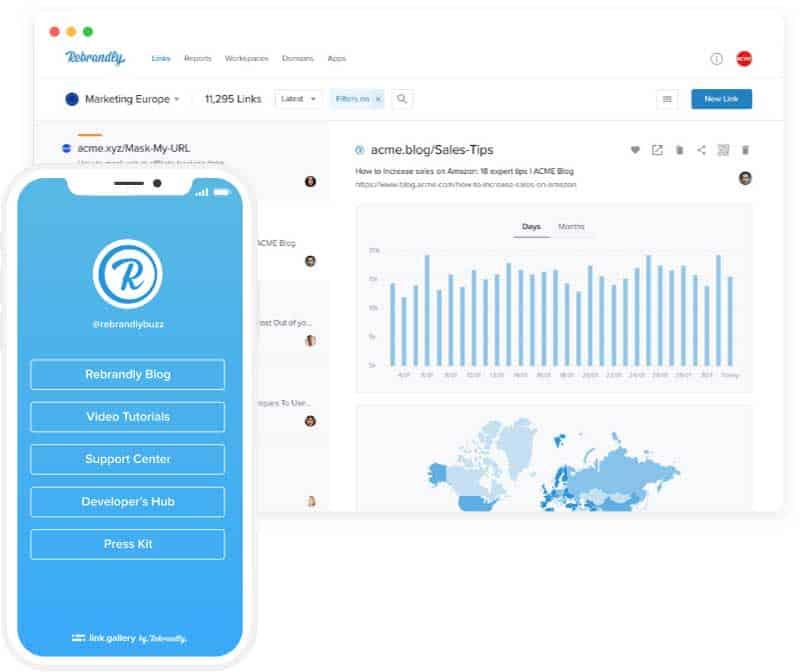Screen dimensions: 800x672
Task: Tap the link gallery by Rebrandly footer
Action: coord(129,638)
